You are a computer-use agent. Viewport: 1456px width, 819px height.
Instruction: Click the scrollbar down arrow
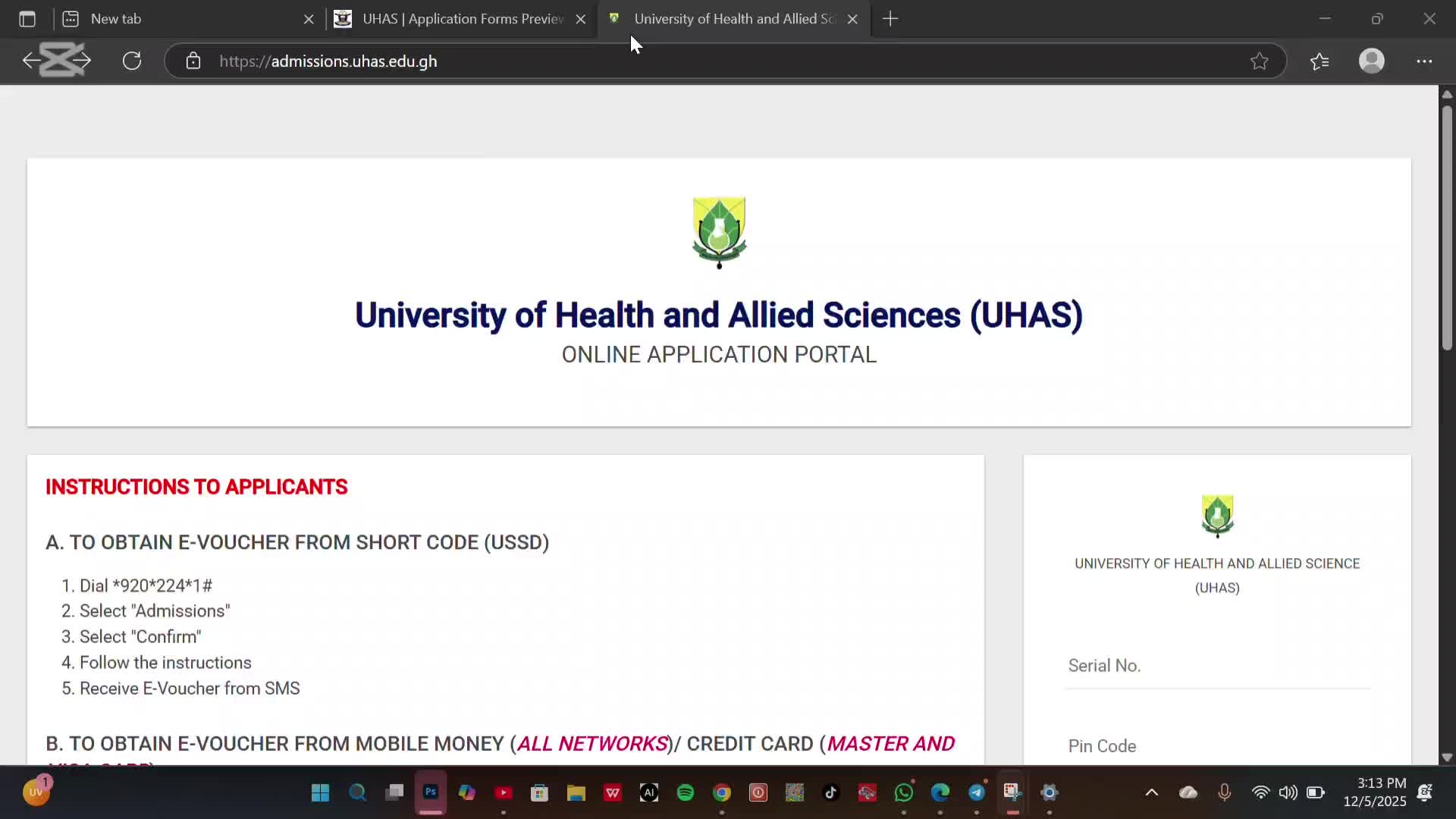[1447, 757]
